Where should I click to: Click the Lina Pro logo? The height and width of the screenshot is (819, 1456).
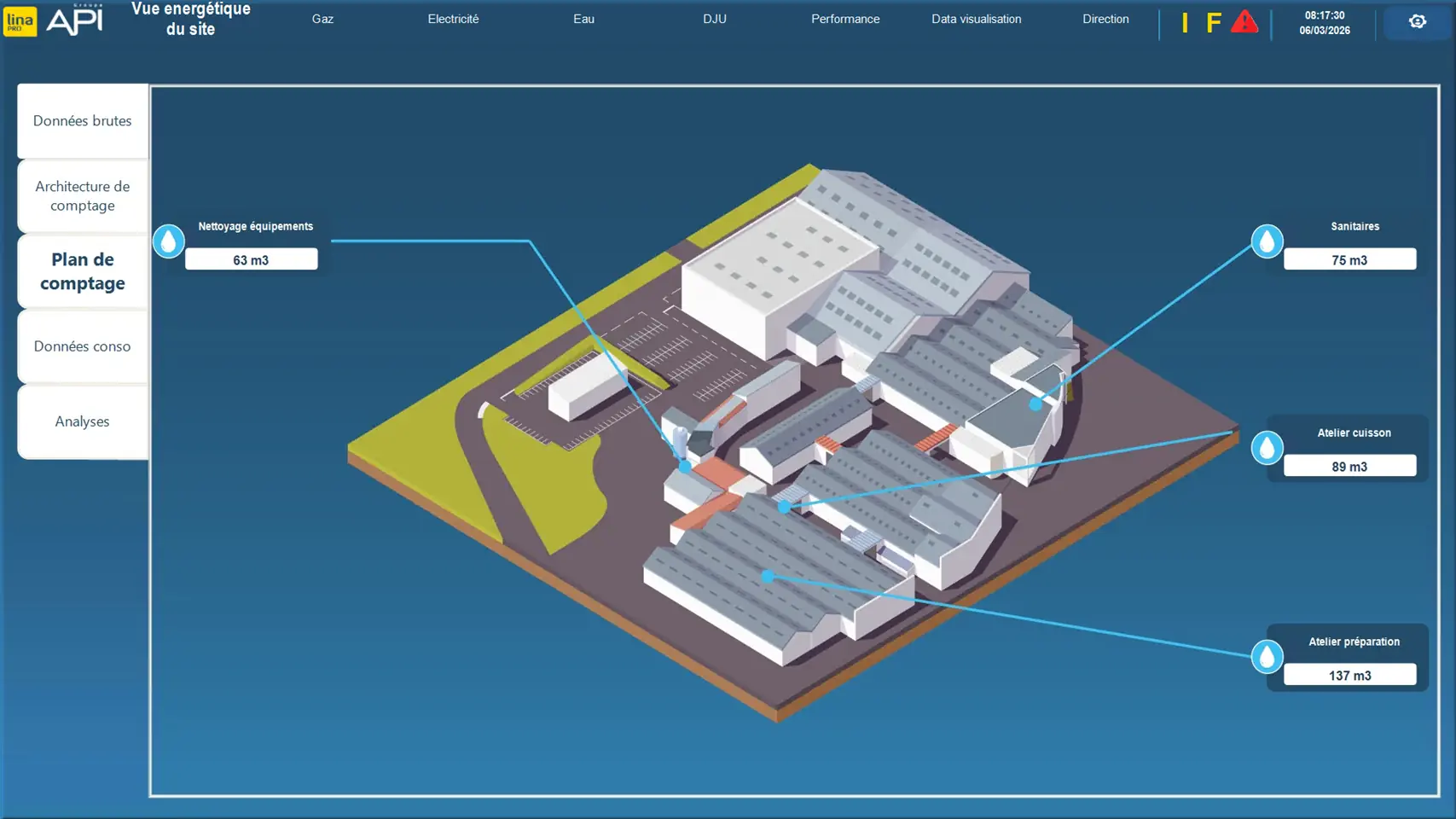tap(20, 21)
